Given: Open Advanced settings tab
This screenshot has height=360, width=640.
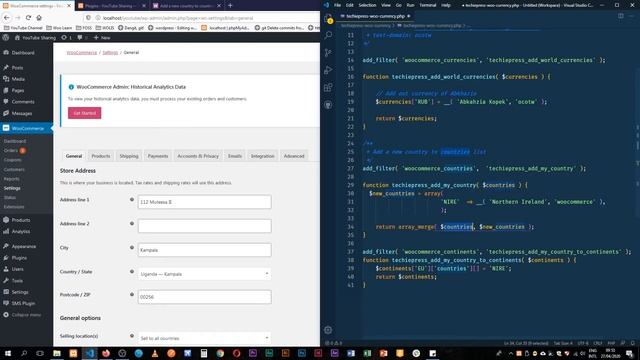Looking at the screenshot, I should tap(294, 156).
